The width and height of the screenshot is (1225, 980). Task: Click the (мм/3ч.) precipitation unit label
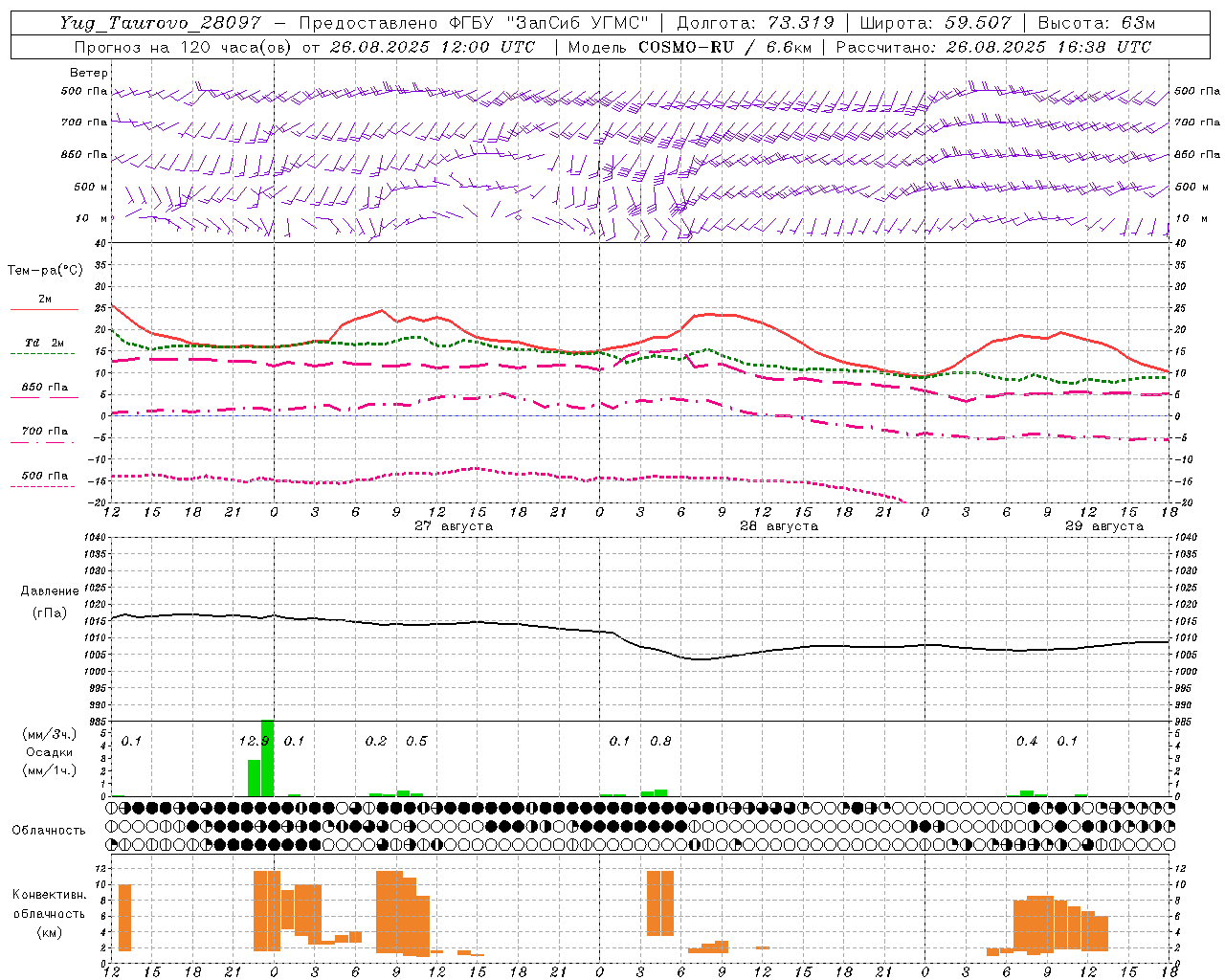click(x=49, y=734)
